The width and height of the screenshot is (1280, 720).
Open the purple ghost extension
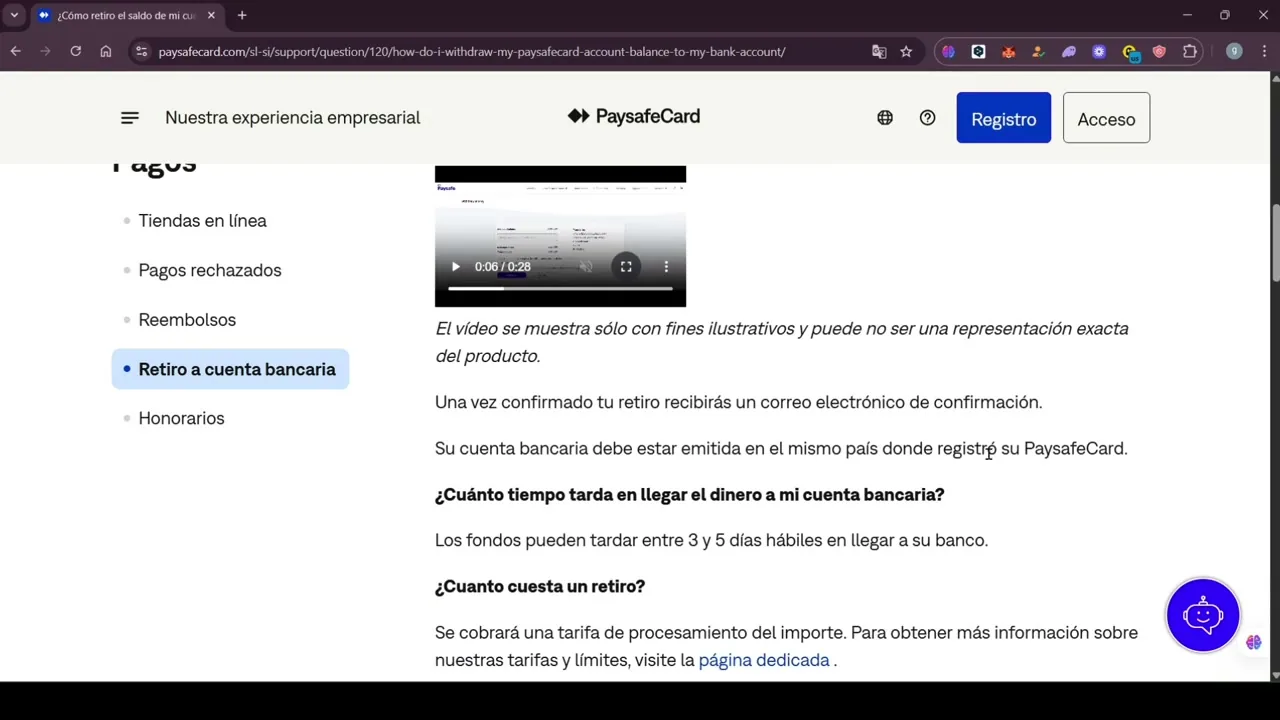point(1069,51)
